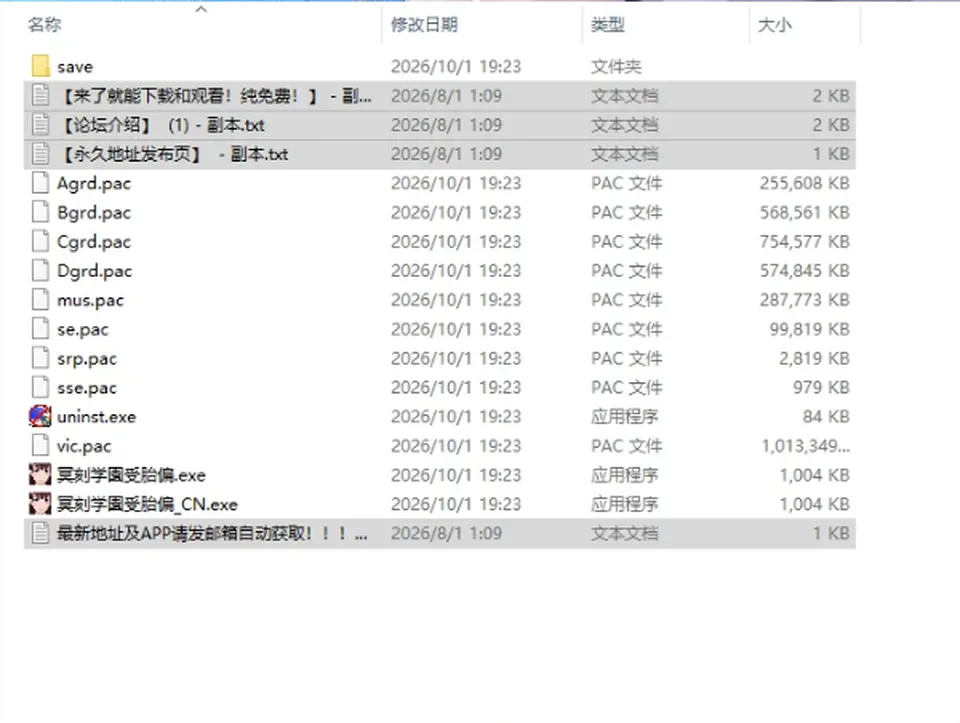
Task: Click the 文件夹 type of save folder
Action: (616, 66)
